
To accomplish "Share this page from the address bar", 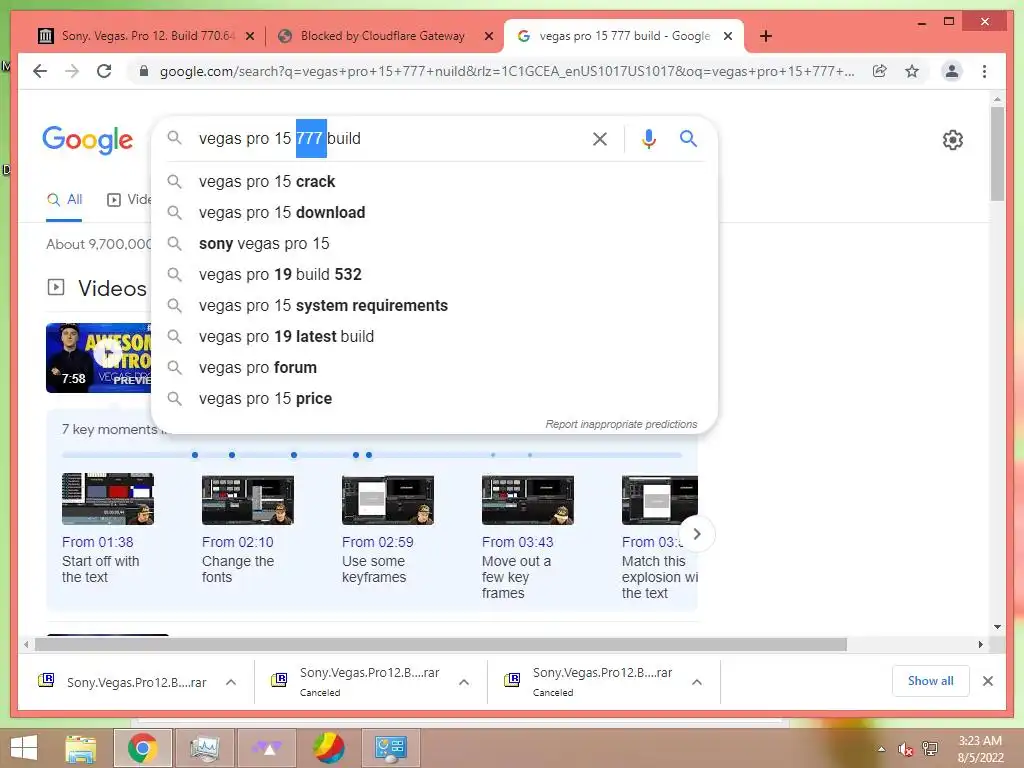I will coord(880,71).
